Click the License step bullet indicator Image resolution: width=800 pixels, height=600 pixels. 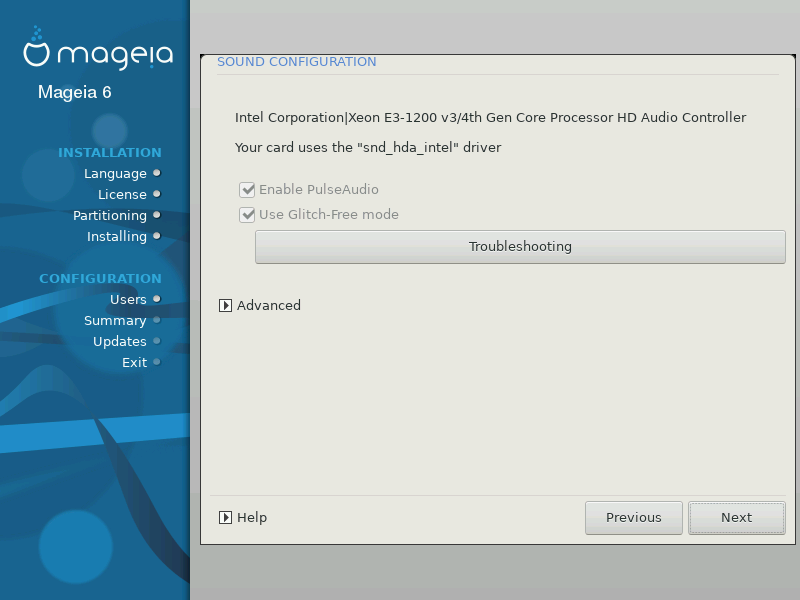[157, 194]
